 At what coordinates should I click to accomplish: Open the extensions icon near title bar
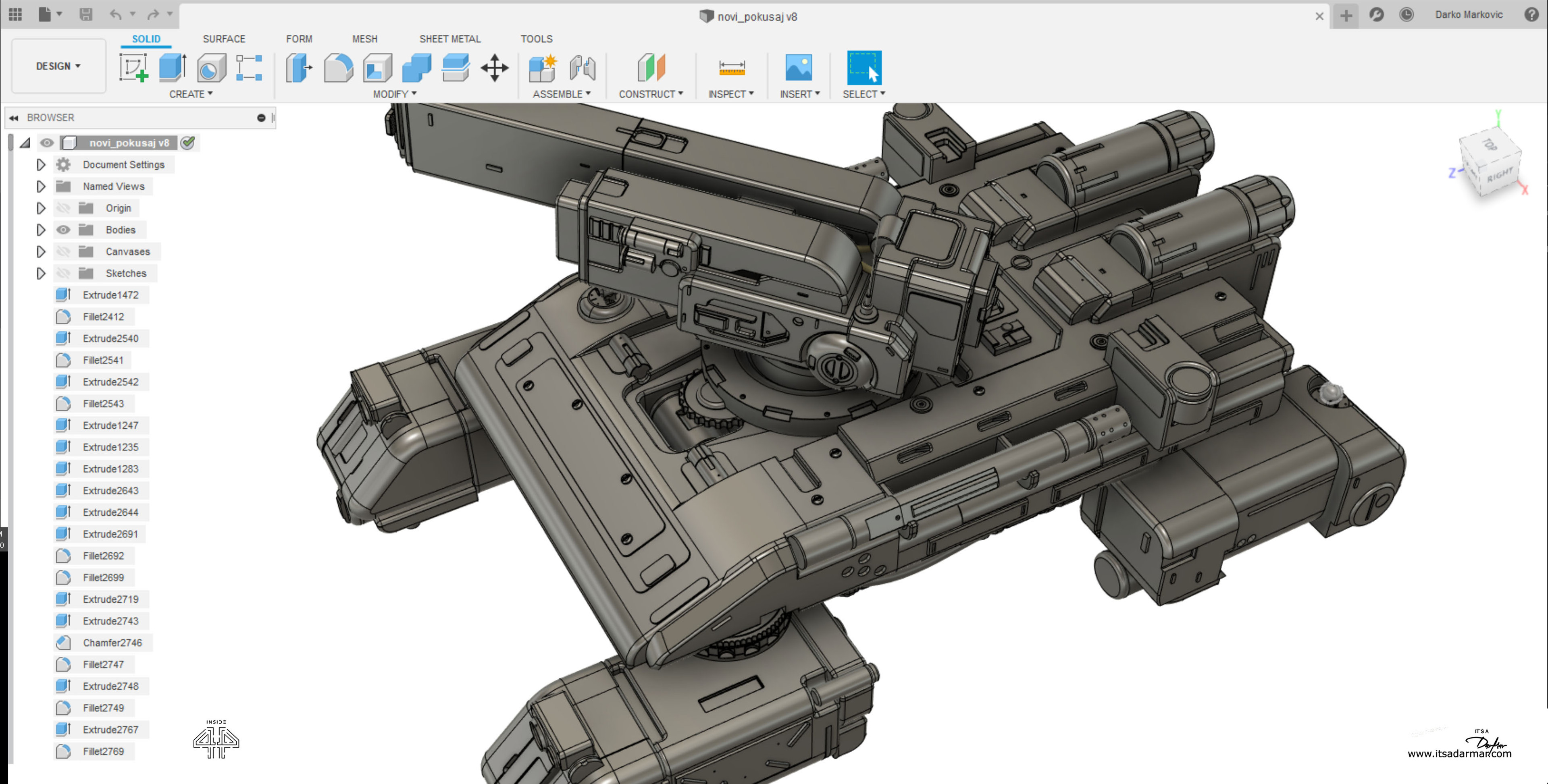point(1376,15)
